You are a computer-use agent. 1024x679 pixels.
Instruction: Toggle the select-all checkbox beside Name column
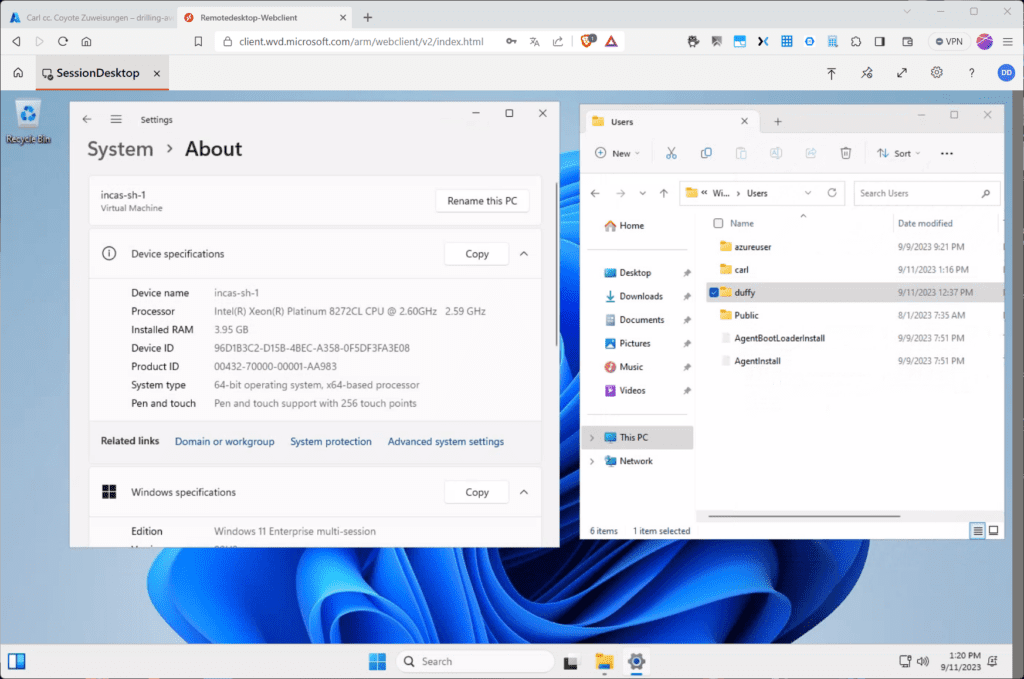(718, 223)
